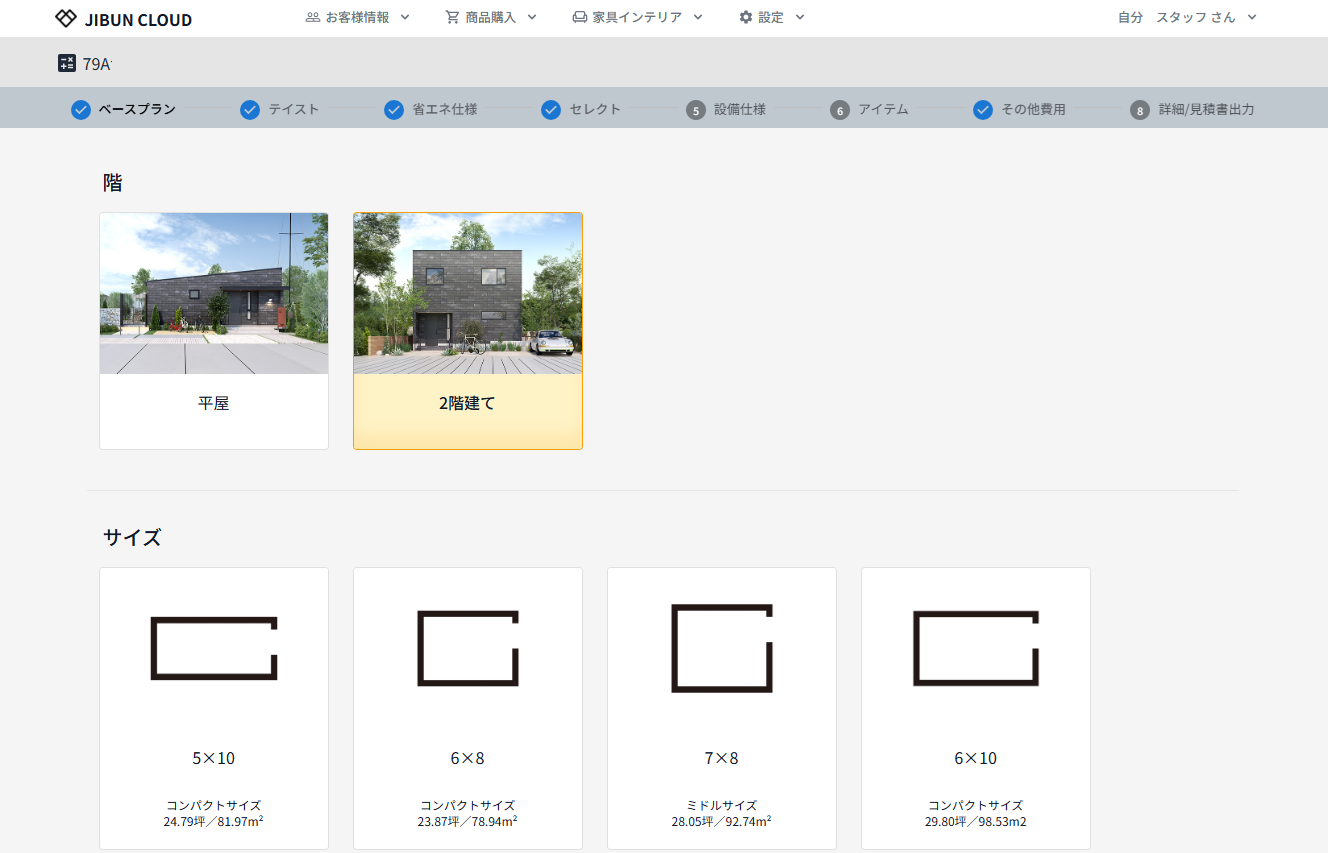Image resolution: width=1328 pixels, height=853 pixels.
Task: Choose the 平屋 single-story house card
Action: pos(214,330)
